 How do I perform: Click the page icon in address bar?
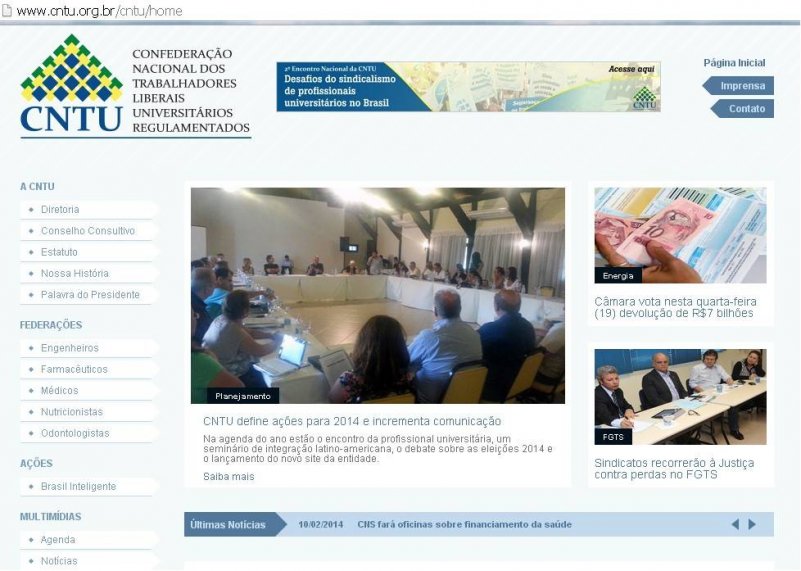click(x=7, y=10)
